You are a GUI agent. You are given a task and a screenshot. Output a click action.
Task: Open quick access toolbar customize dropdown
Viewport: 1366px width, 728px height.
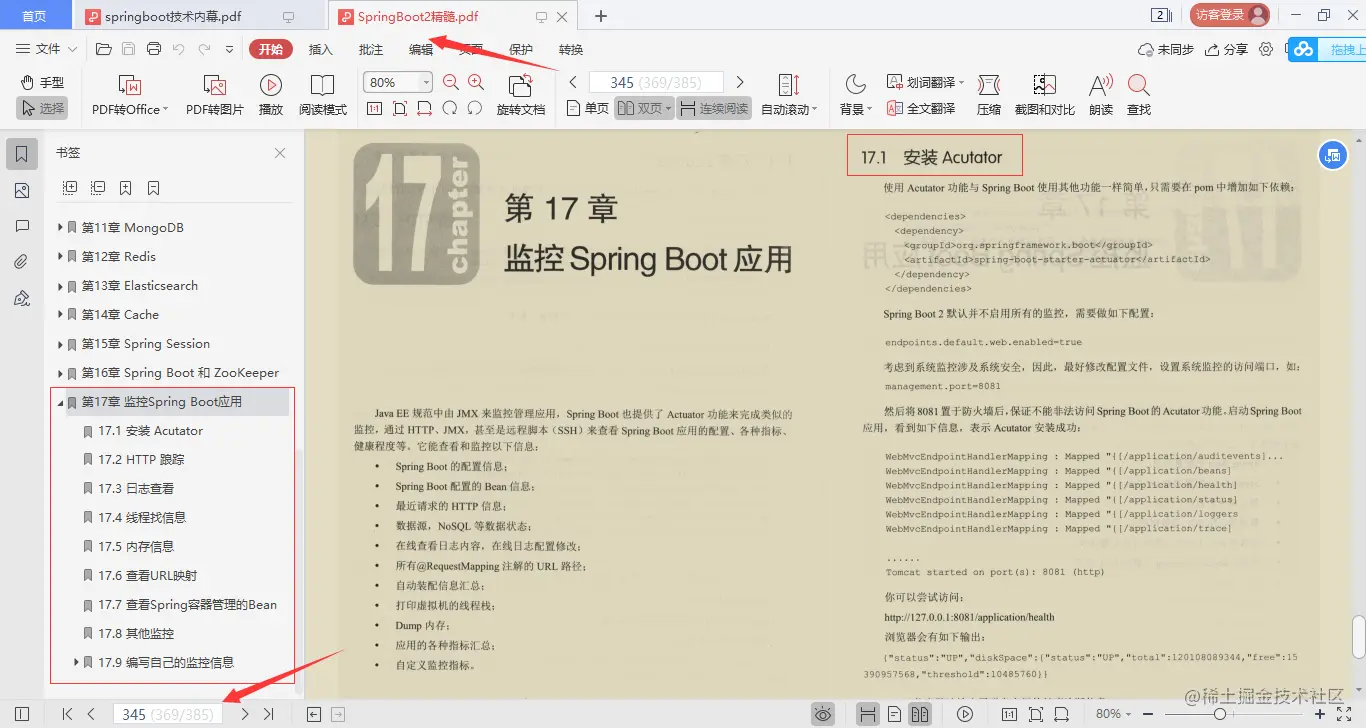click(229, 49)
